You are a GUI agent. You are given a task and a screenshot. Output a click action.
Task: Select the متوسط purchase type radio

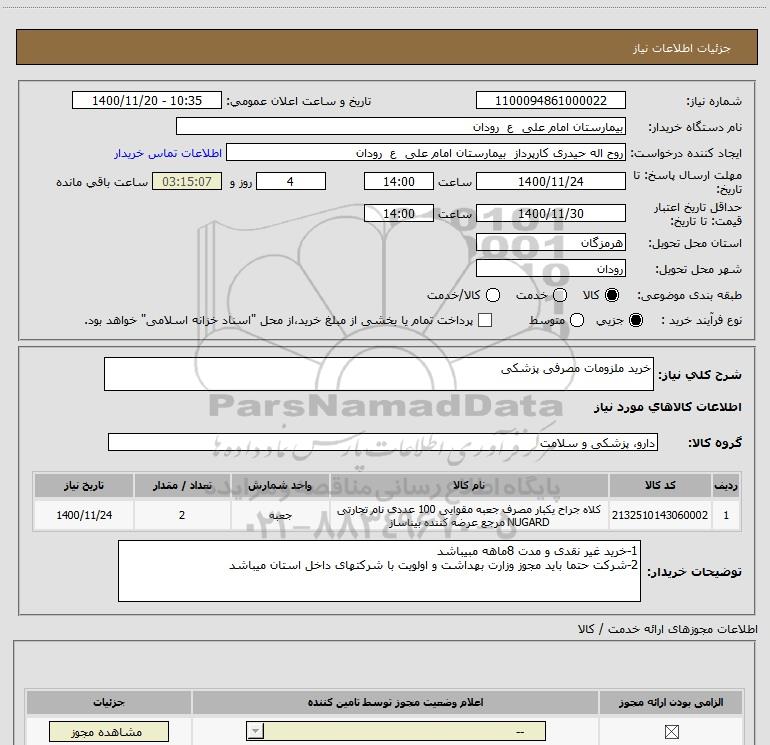[x=577, y=320]
